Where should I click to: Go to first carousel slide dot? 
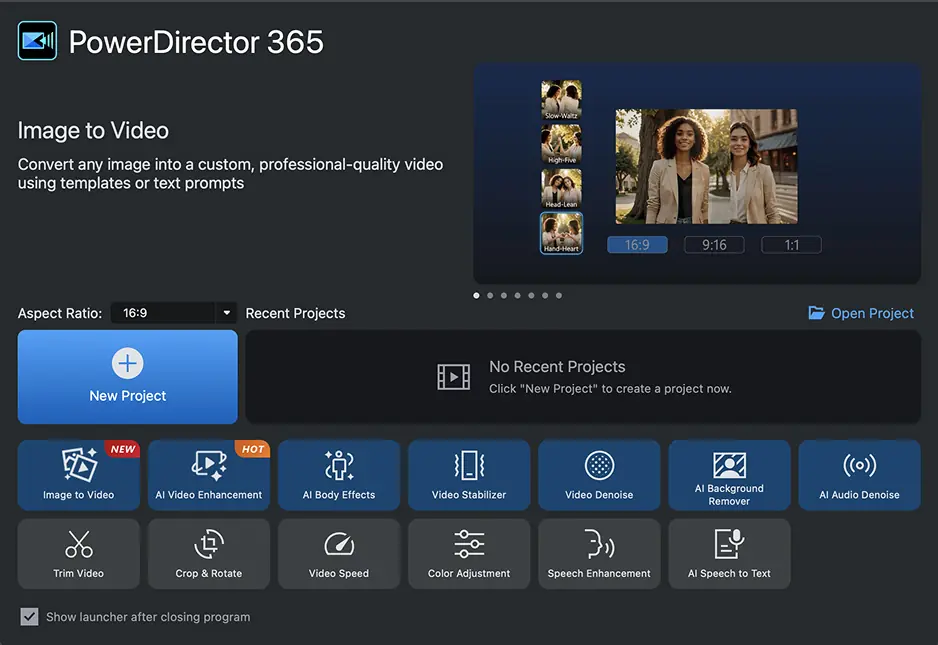476,296
